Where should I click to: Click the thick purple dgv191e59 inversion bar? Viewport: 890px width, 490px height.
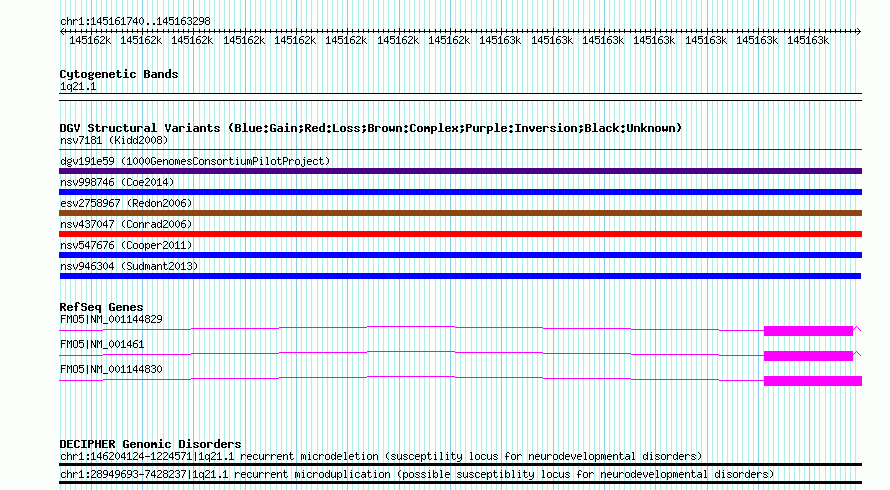460,171
